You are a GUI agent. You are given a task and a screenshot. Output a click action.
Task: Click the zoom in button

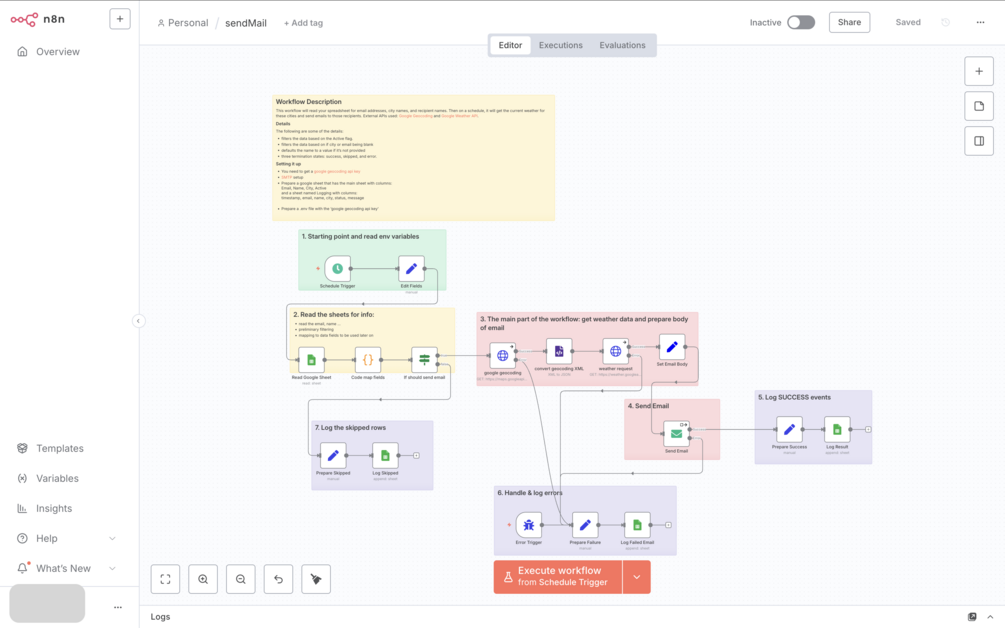coord(203,579)
